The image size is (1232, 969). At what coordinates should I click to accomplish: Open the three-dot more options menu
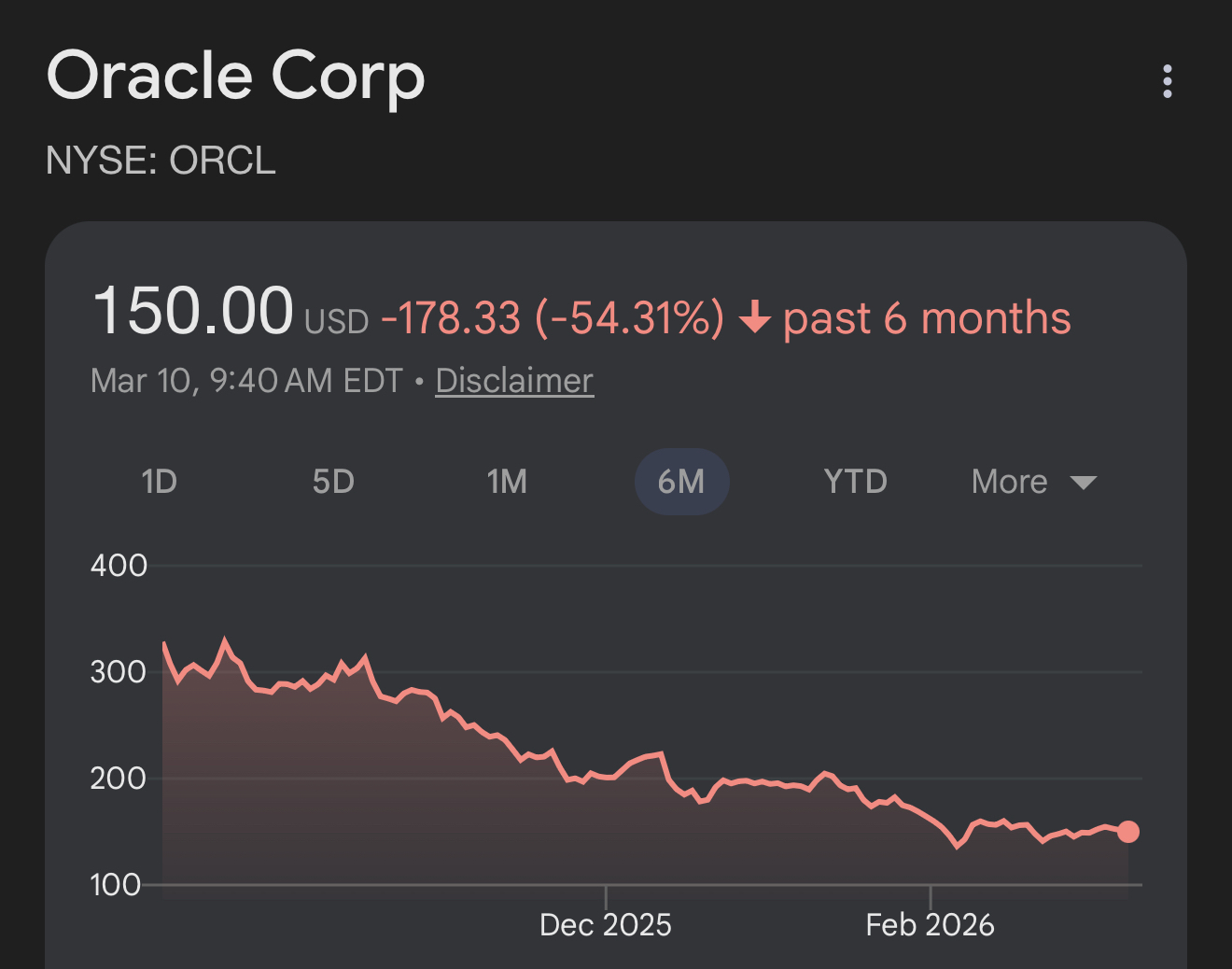click(1167, 82)
